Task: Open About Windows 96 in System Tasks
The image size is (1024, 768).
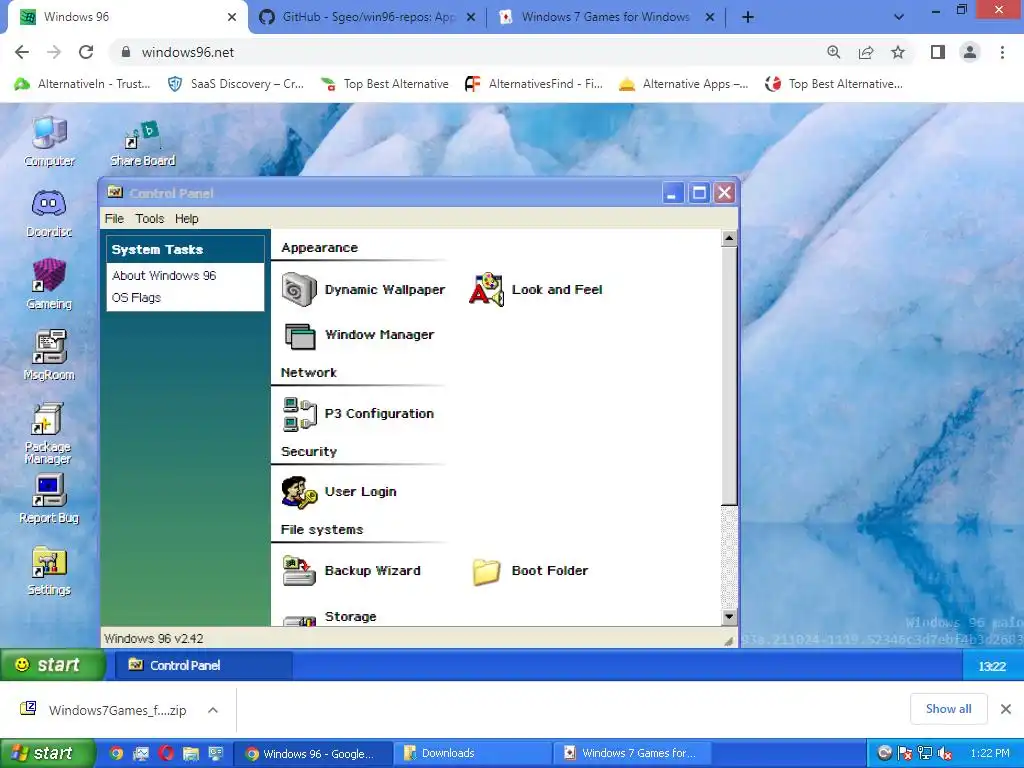Action: (x=164, y=276)
